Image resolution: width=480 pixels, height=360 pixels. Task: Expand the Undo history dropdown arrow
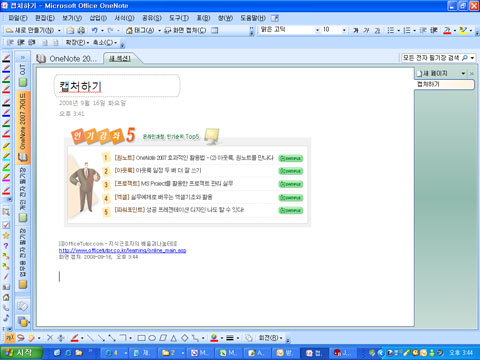click(x=102, y=31)
